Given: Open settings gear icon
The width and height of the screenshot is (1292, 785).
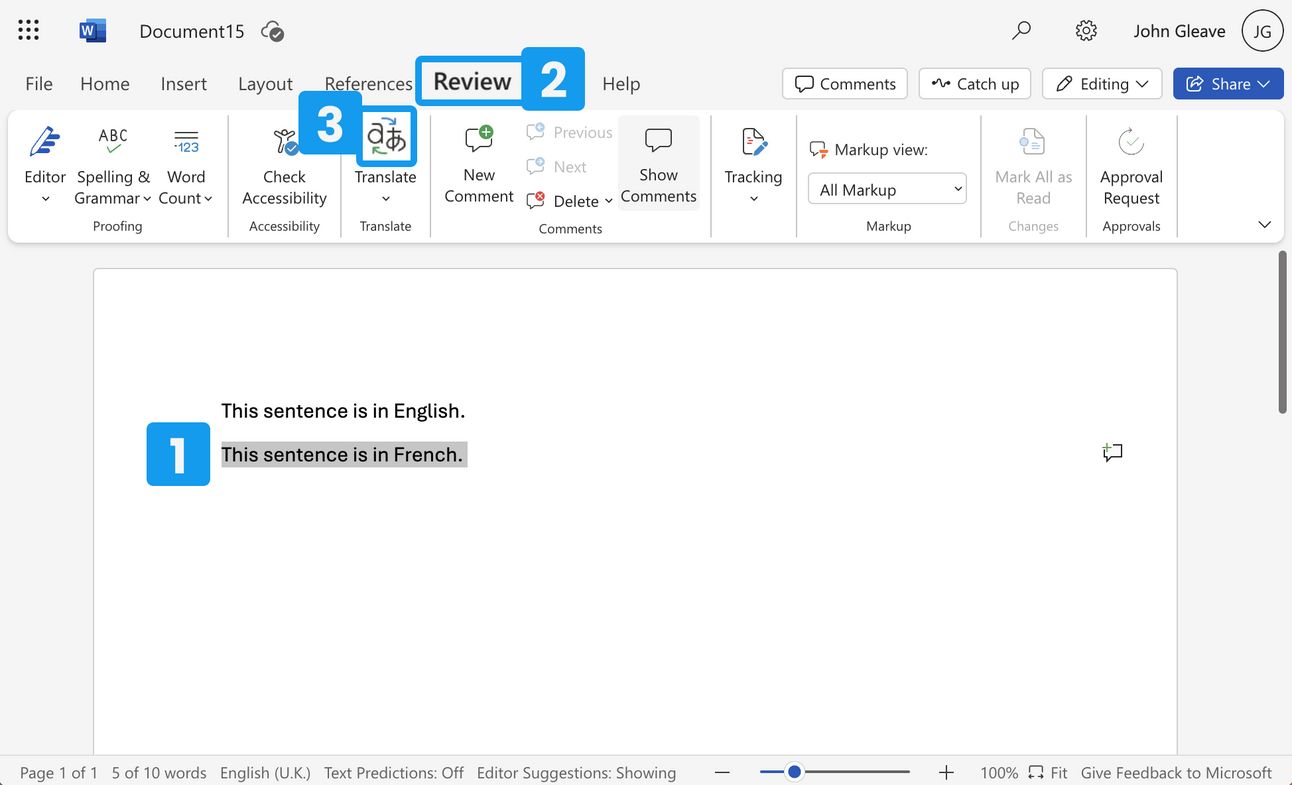Looking at the screenshot, I should tap(1086, 31).
